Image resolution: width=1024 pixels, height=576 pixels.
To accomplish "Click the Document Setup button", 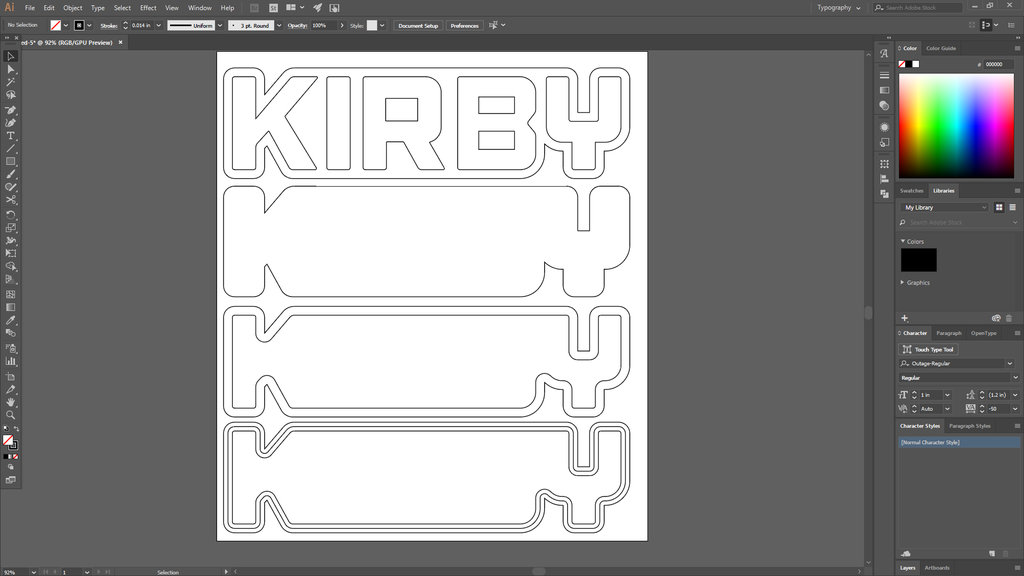I will [417, 25].
